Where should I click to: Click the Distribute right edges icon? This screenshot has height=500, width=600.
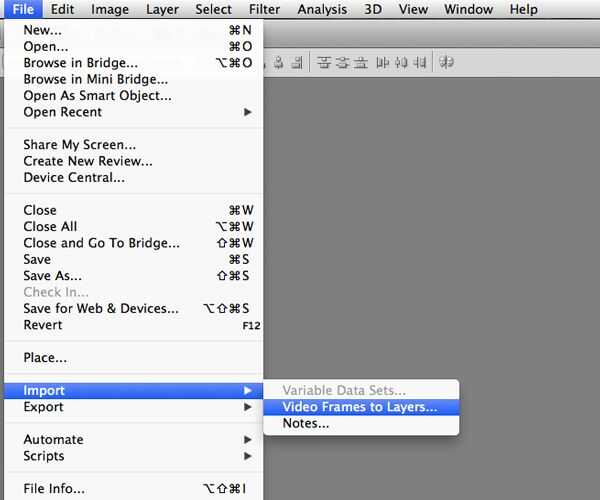(420, 62)
